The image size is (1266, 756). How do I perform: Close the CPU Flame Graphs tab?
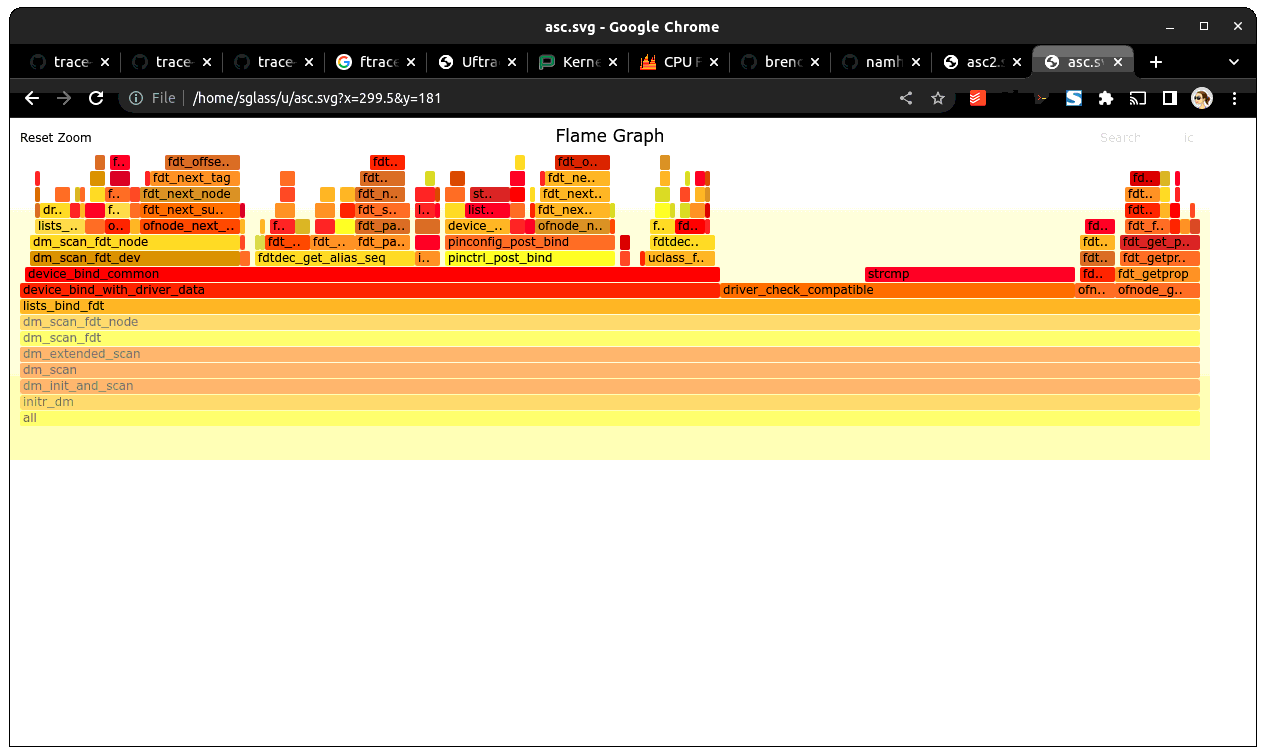715,62
